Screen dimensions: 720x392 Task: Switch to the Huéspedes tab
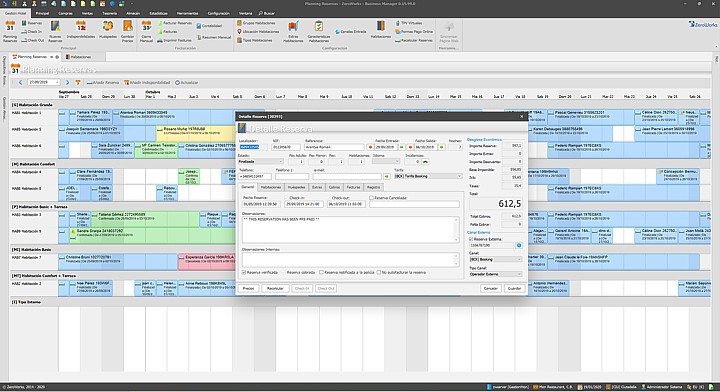click(296, 187)
